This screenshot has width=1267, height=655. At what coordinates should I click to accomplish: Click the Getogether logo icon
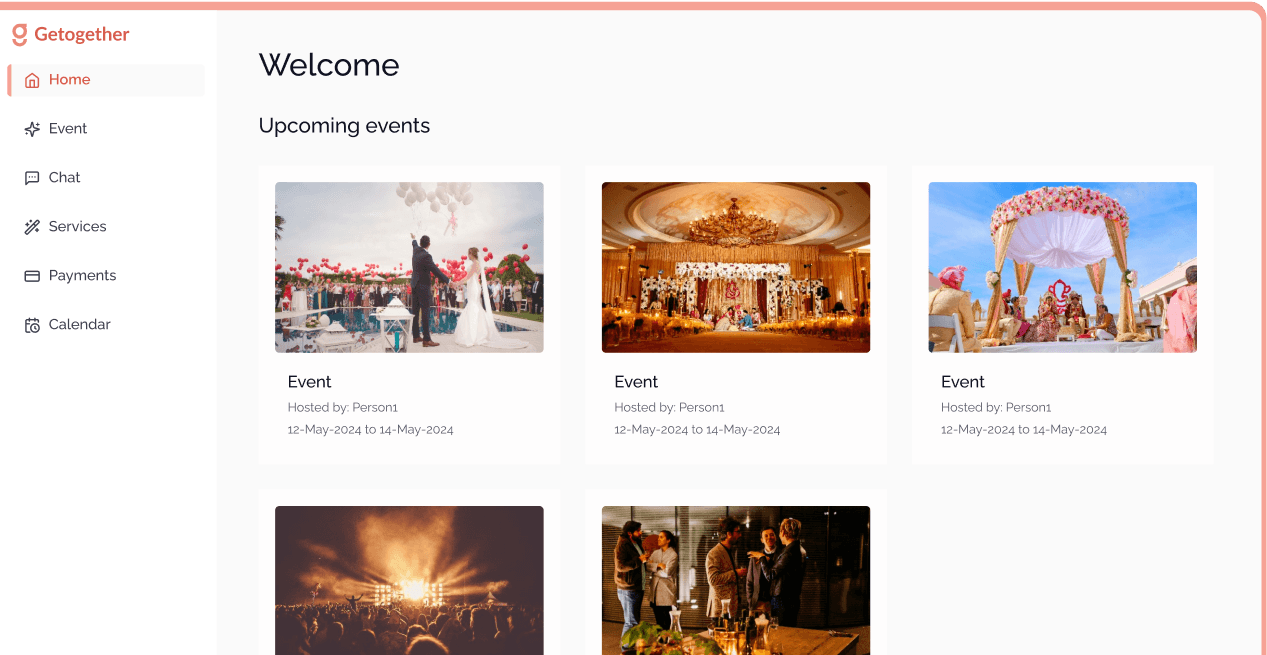pyautogui.click(x=19, y=35)
